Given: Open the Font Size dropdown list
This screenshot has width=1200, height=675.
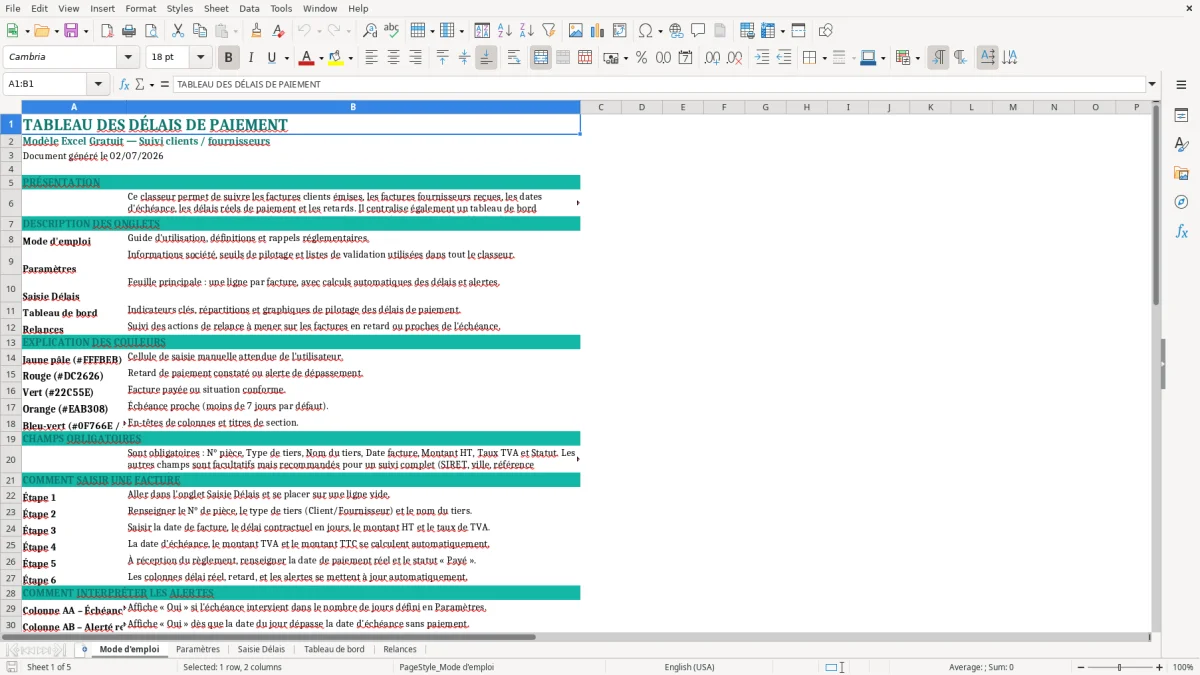Looking at the screenshot, I should [x=200, y=58].
